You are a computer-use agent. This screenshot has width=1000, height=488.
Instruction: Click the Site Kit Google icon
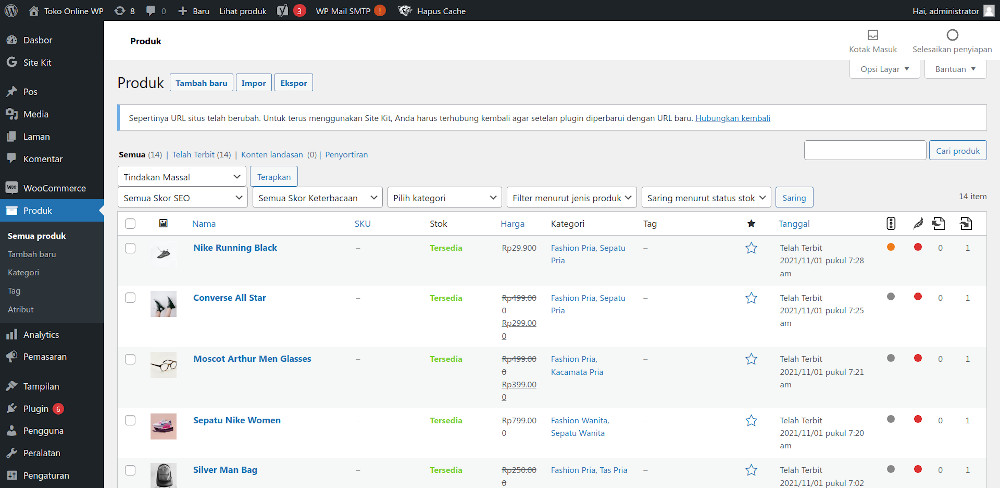tap(11, 63)
